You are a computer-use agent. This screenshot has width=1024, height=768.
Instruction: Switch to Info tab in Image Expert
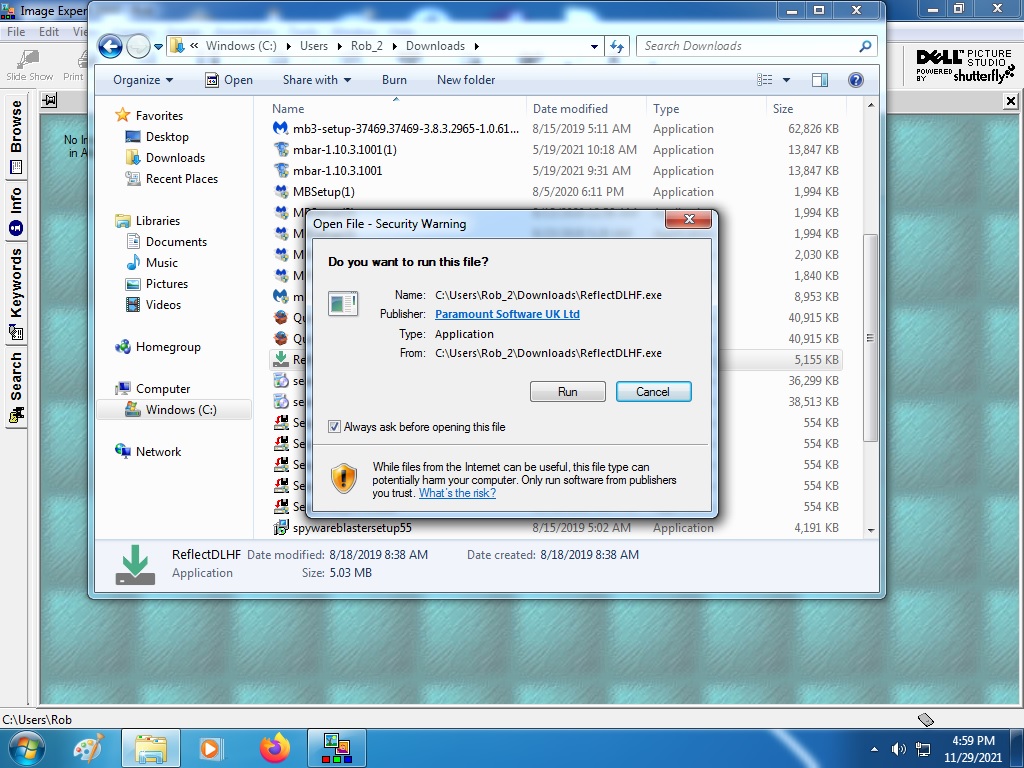16,211
